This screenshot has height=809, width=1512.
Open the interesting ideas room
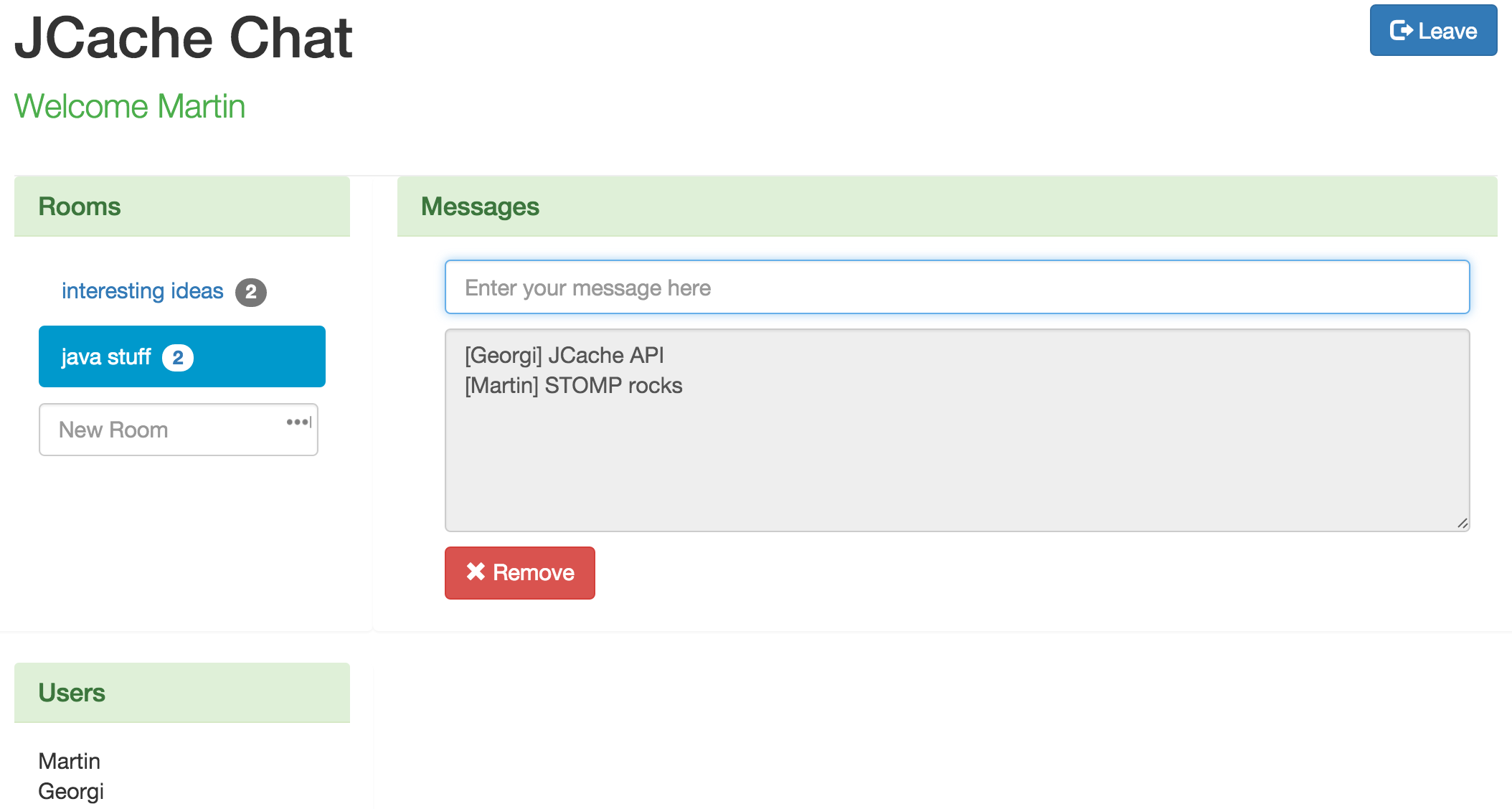pos(142,291)
